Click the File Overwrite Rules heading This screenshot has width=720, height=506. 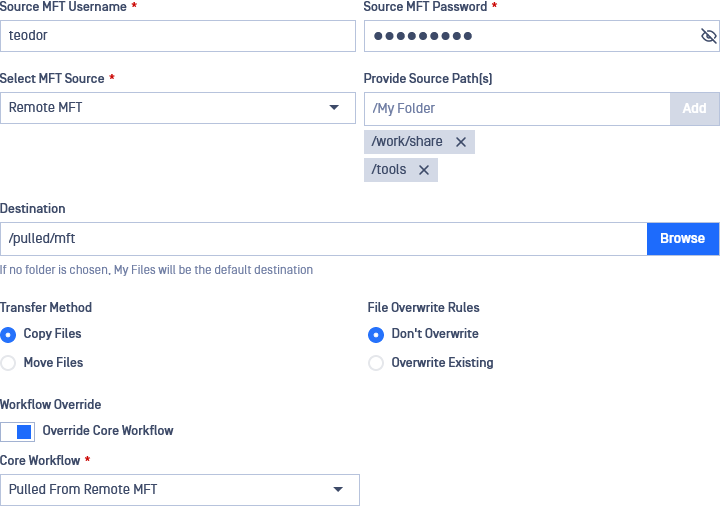(x=423, y=307)
